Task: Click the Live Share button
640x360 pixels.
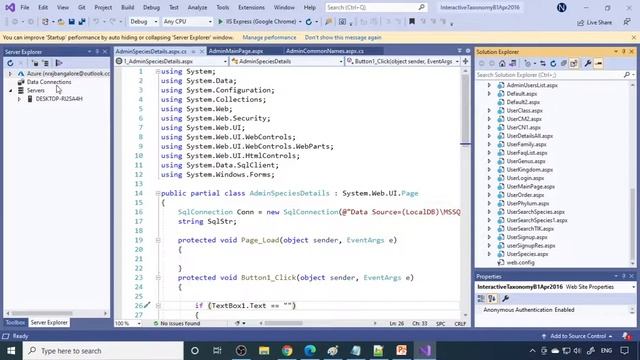Action: coord(595,22)
